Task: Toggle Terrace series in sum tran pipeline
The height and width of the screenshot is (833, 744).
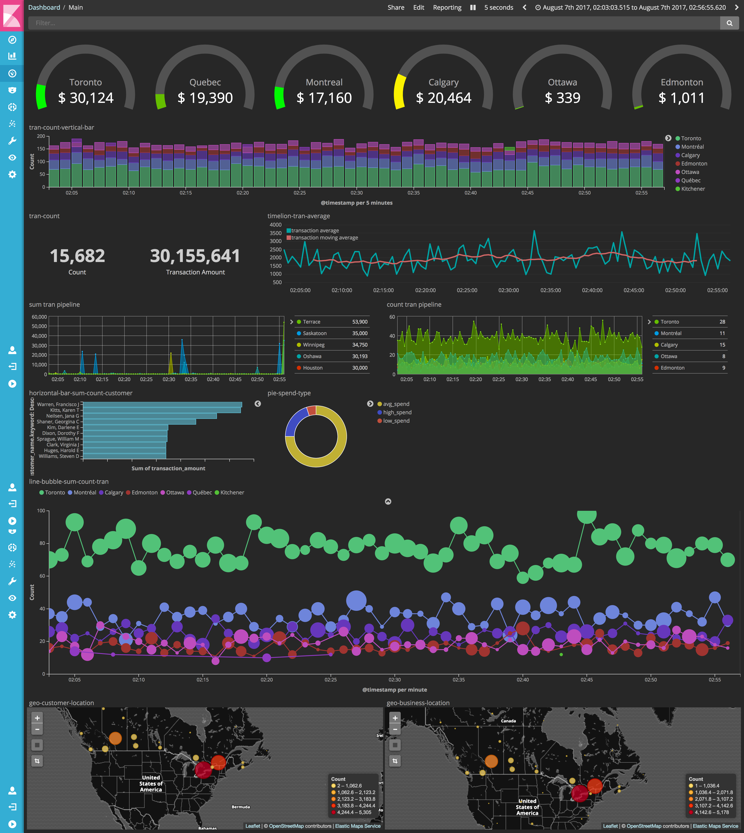Action: pos(332,322)
